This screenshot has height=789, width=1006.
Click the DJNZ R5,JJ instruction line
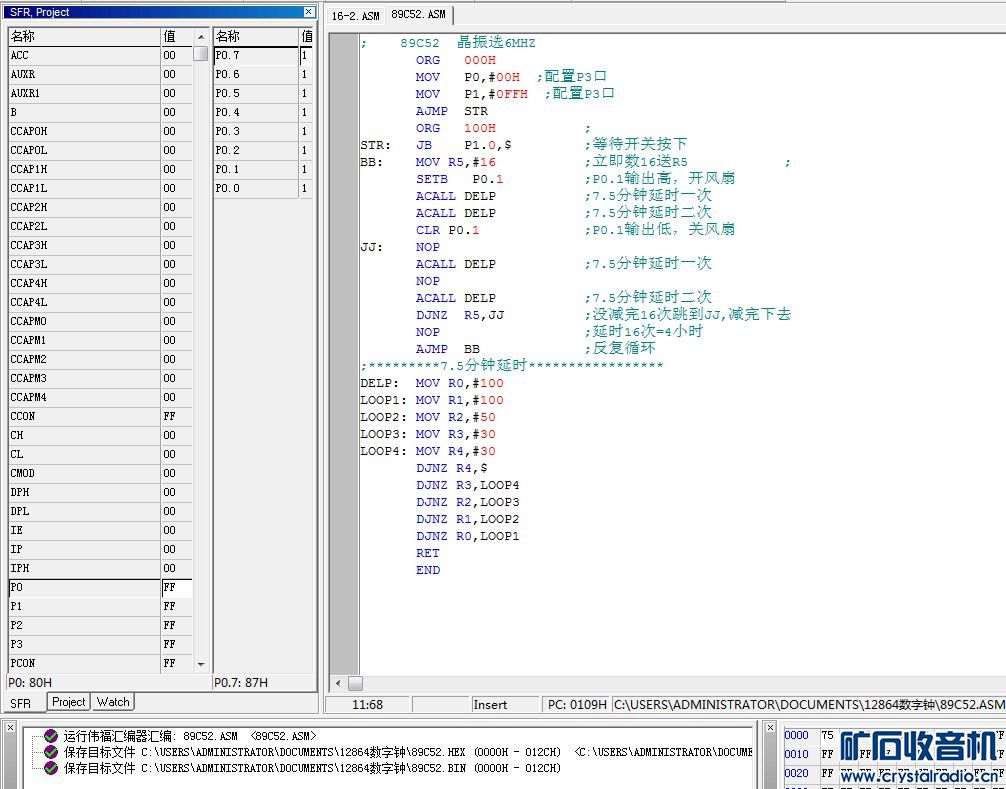459,315
